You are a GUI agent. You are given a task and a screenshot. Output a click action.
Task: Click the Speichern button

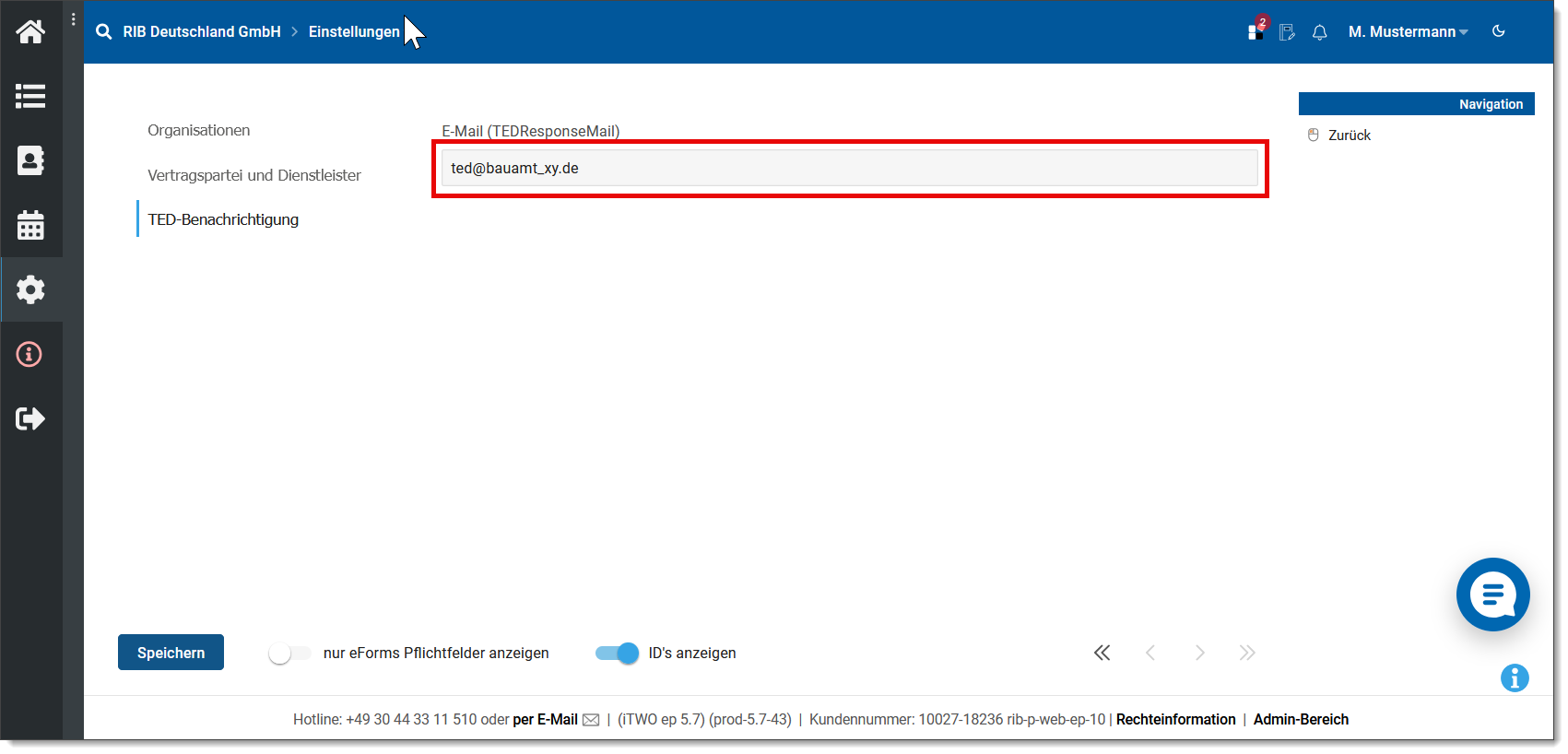pyautogui.click(x=171, y=653)
